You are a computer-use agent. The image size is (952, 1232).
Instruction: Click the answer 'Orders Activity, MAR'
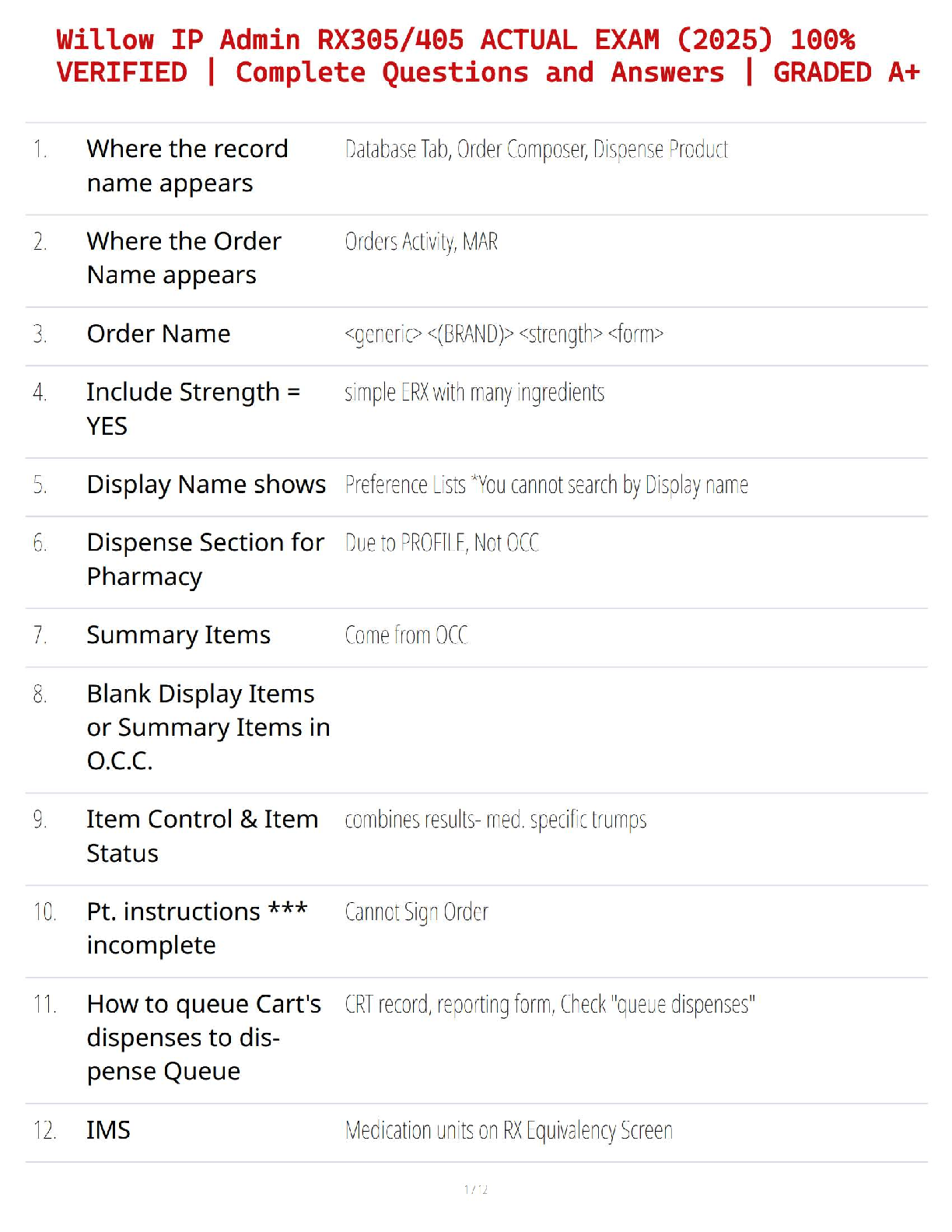point(421,242)
